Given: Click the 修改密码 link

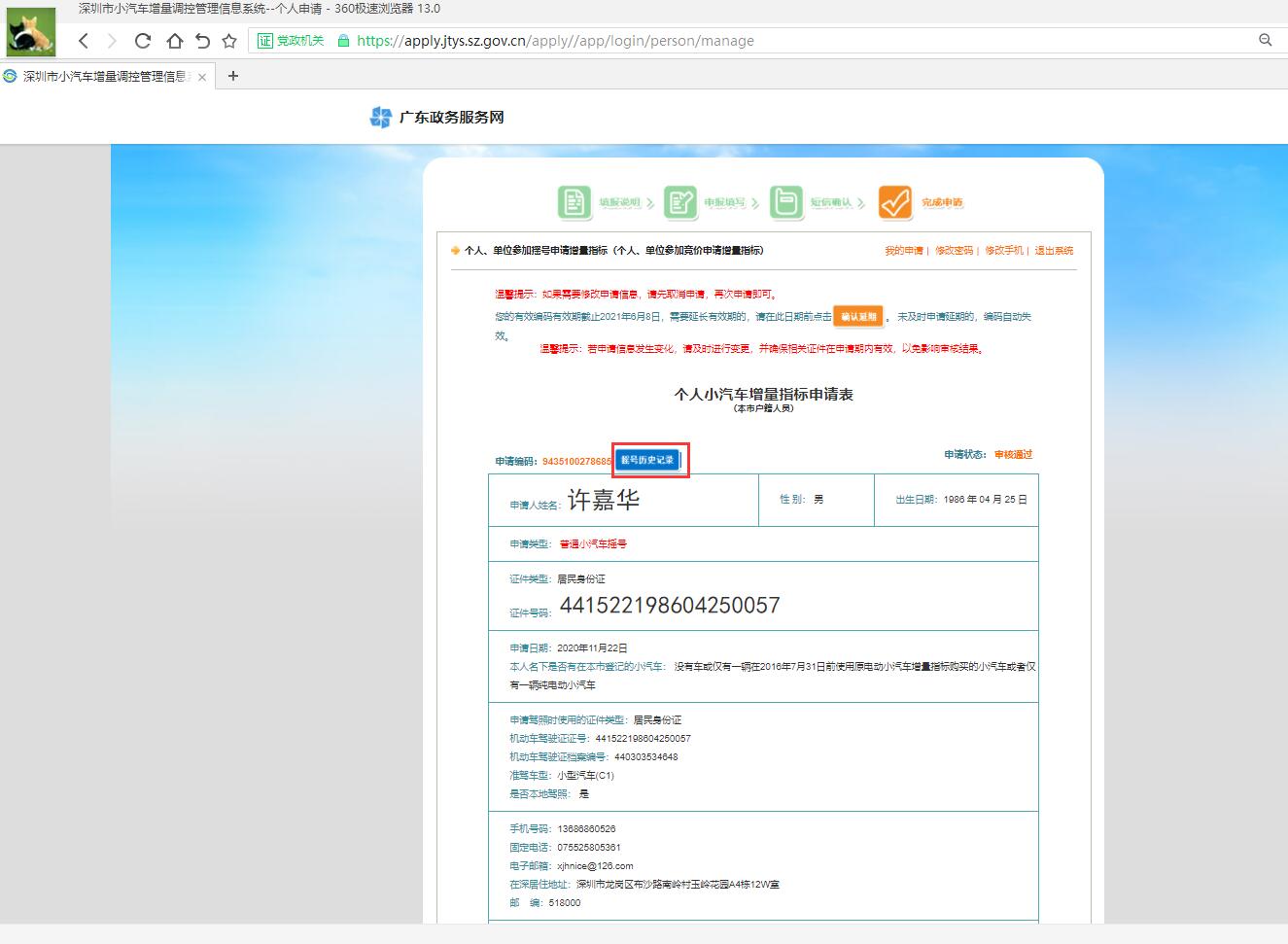Looking at the screenshot, I should pyautogui.click(x=953, y=251).
